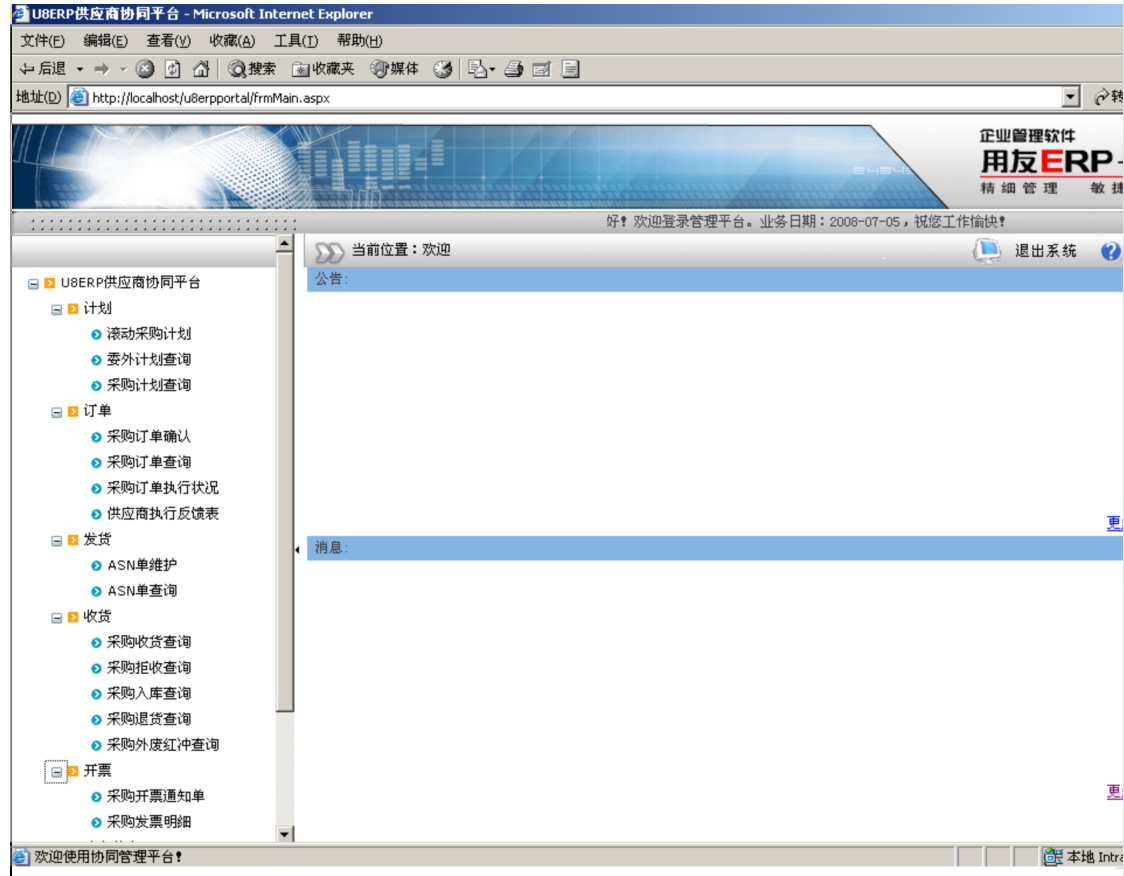The image size is (1124, 876).
Task: Open ASN单查询 in the tree
Action: tap(142, 591)
